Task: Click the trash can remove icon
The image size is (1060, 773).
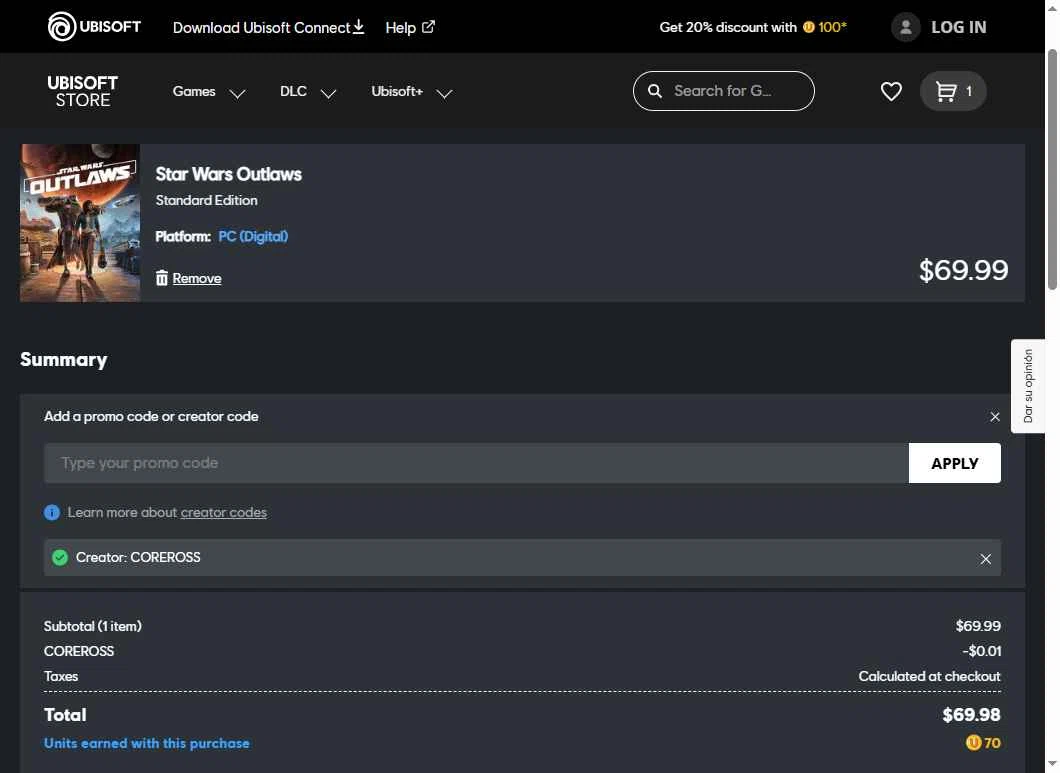Action: click(162, 278)
